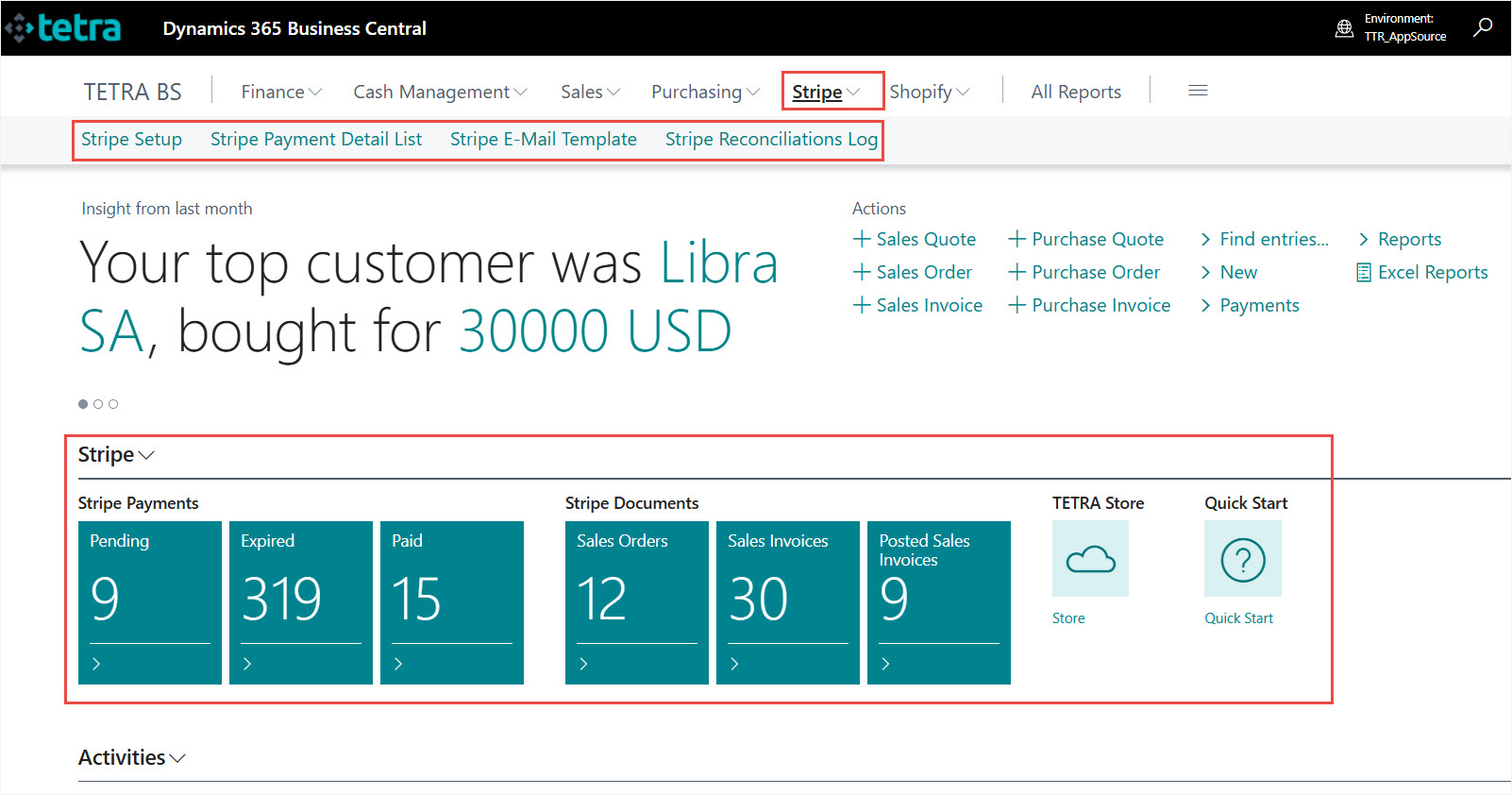Click the hamburger more-menu icon
This screenshot has height=795, width=1512.
click(1198, 91)
